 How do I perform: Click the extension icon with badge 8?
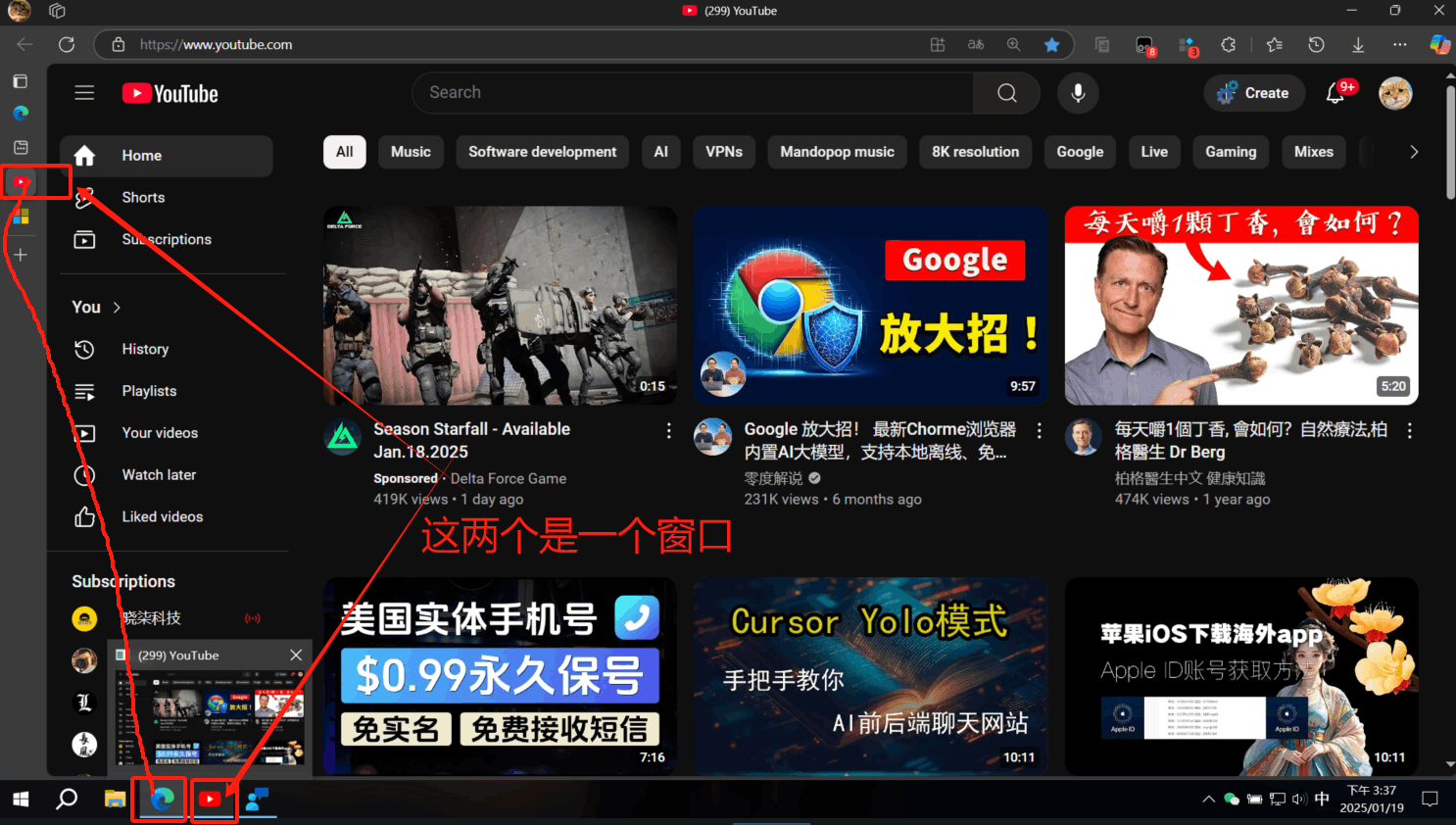(x=1144, y=45)
